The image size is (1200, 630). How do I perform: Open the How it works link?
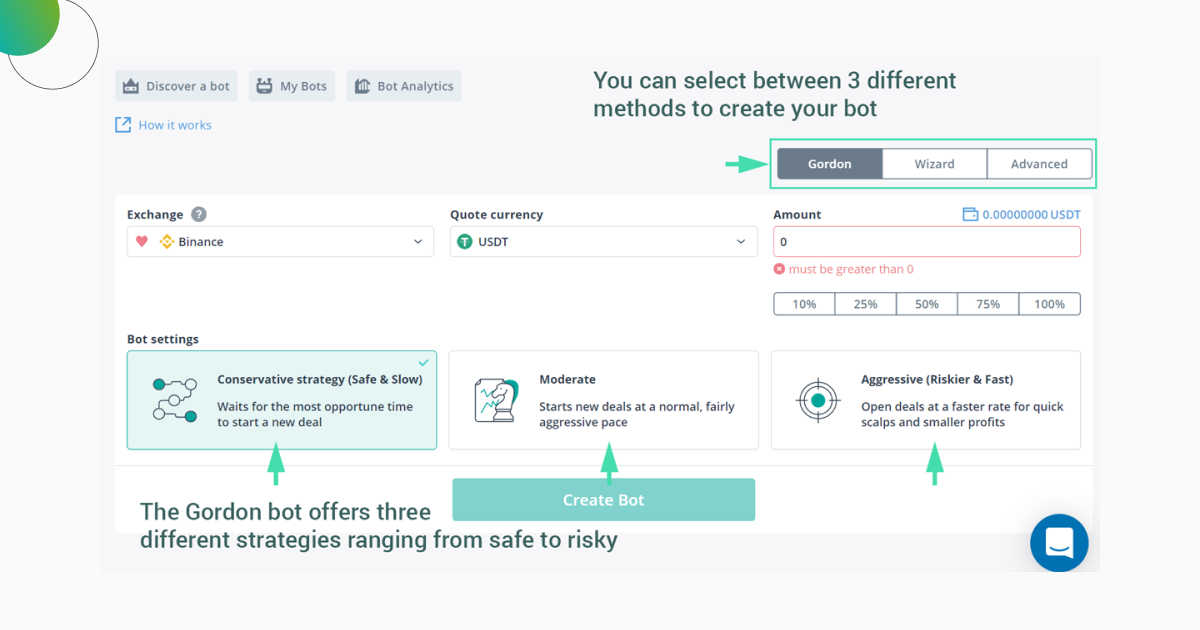(x=175, y=124)
